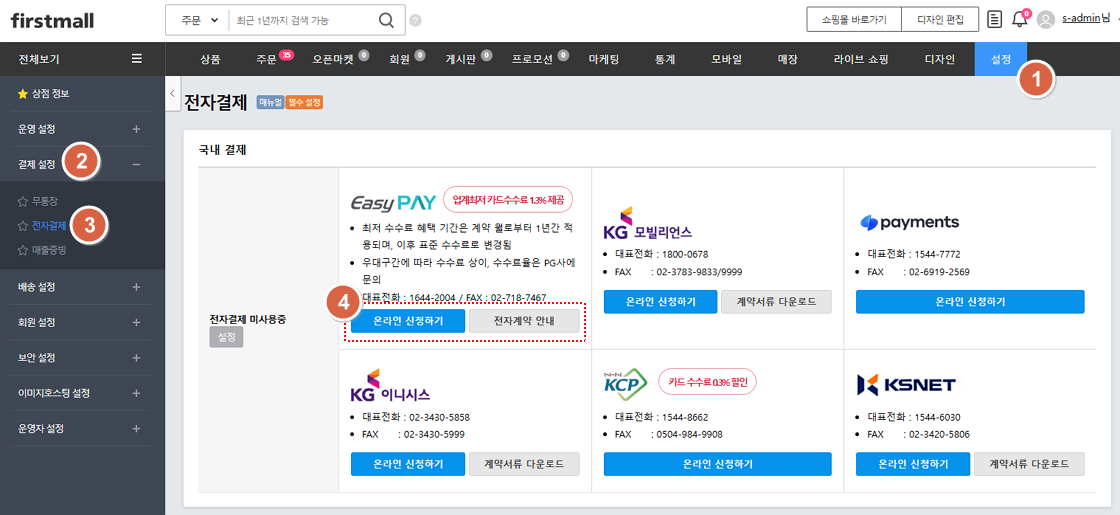This screenshot has width=1120, height=515.
Task: Click KCP 온라인 신청하기 button
Action: pos(718,464)
